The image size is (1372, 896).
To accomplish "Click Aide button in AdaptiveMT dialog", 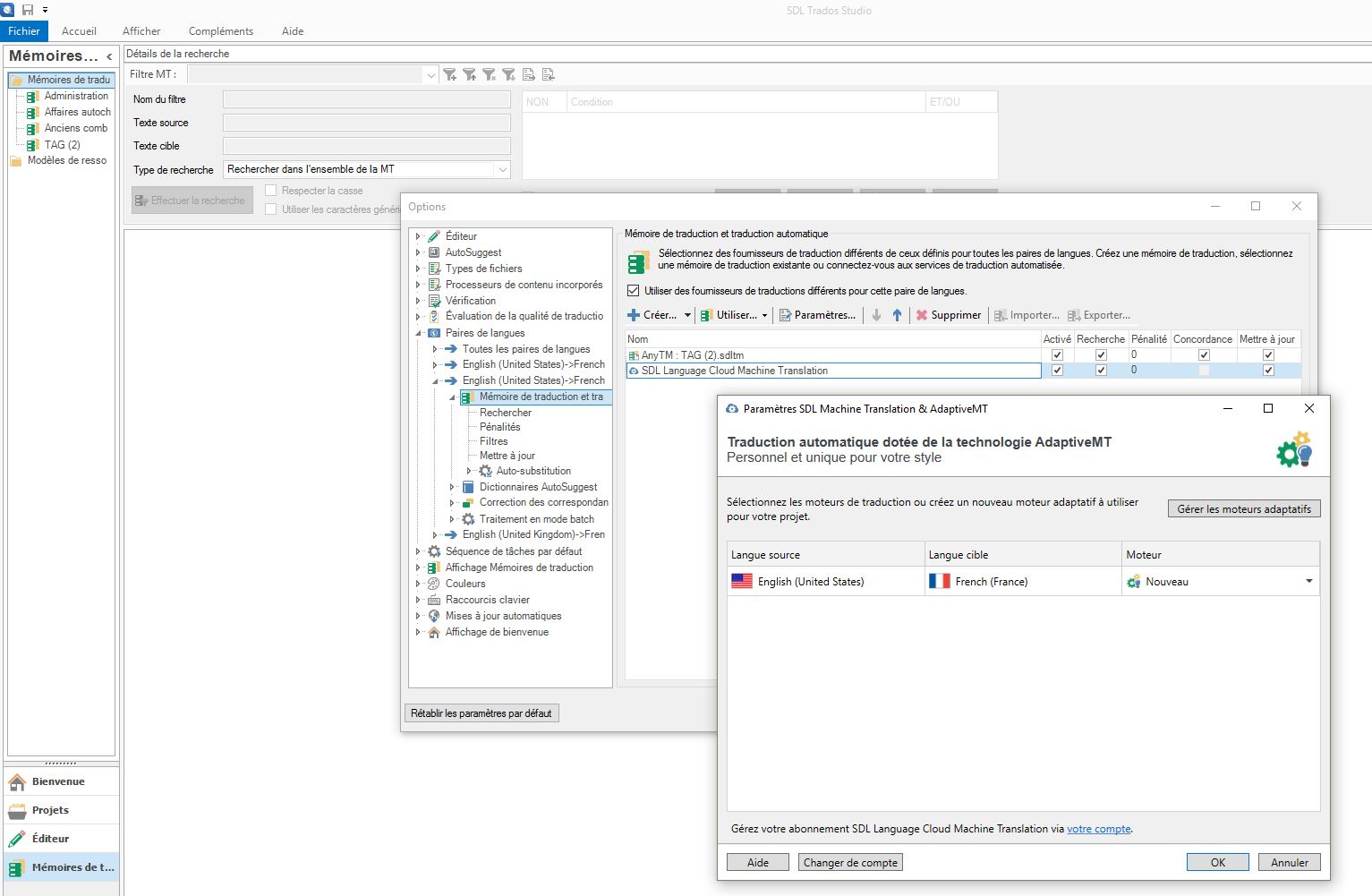I will click(x=757, y=863).
